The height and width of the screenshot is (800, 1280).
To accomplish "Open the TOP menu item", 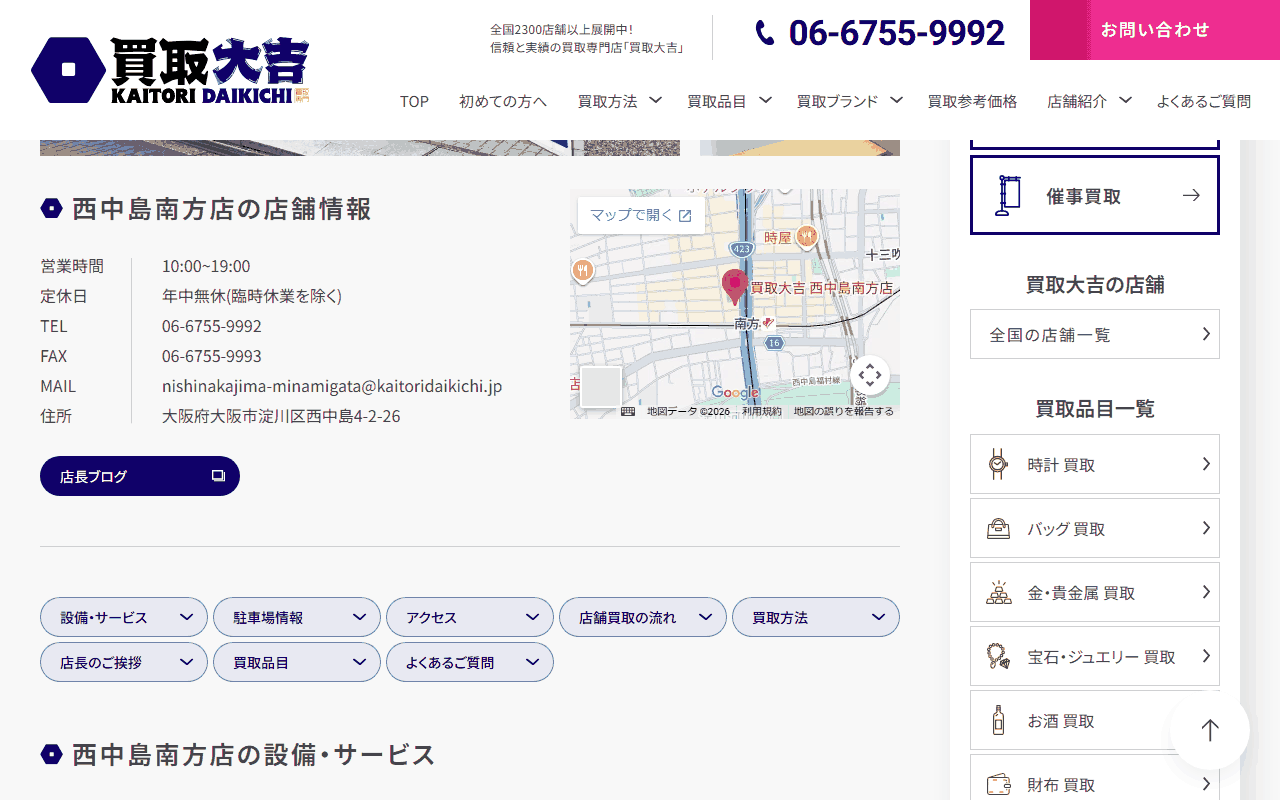I will pos(414,101).
